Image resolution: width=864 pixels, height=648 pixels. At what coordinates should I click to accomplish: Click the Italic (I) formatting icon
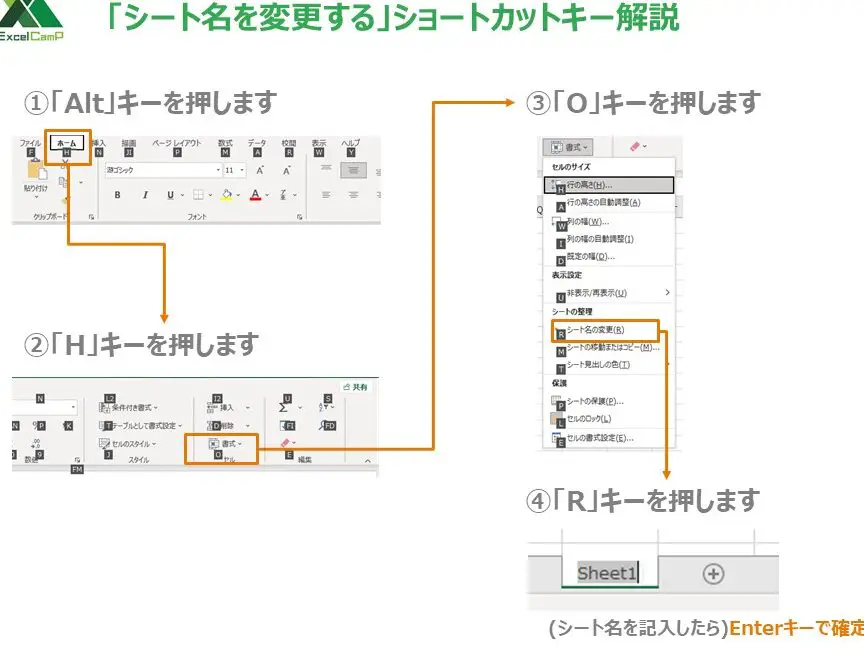coord(144,195)
